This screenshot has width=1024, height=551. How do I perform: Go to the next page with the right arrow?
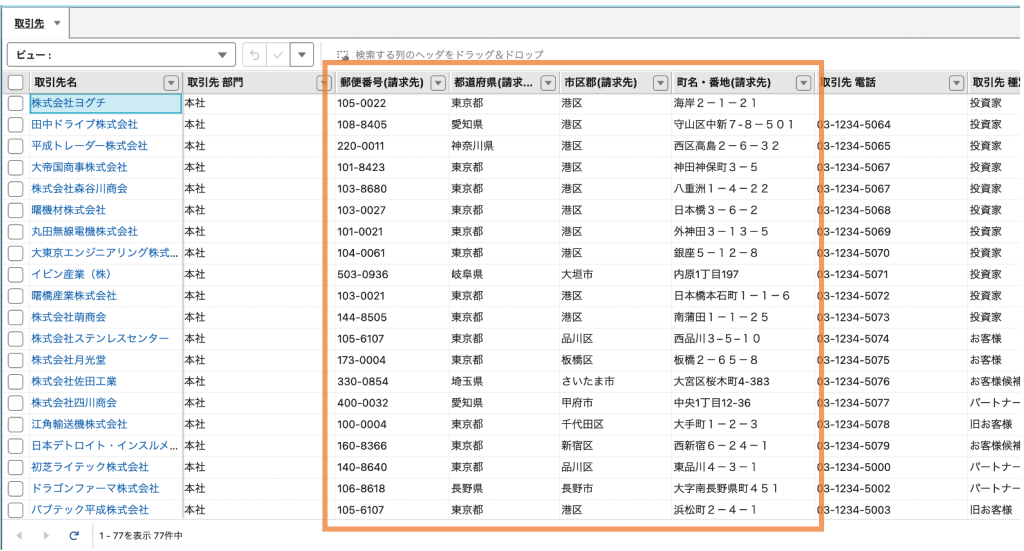(x=46, y=536)
